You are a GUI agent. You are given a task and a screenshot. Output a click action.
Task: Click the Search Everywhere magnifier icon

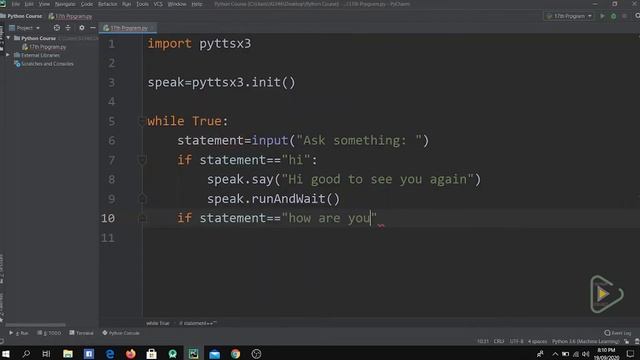click(x=637, y=16)
